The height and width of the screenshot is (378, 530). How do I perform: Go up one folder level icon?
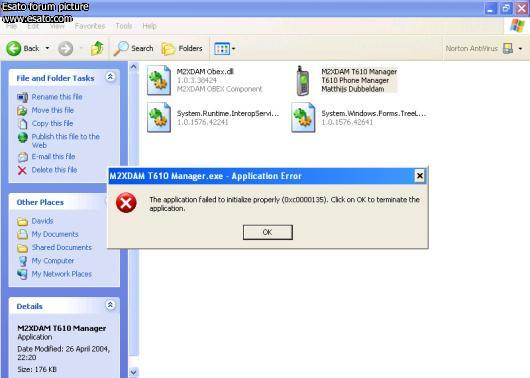click(x=97, y=48)
